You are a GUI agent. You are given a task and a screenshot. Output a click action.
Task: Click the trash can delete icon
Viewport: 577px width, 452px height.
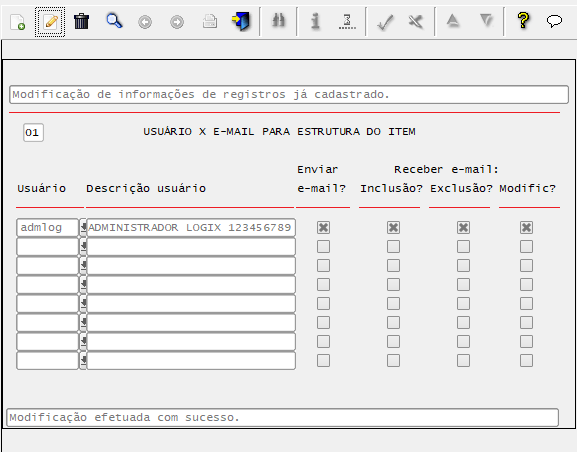pos(81,21)
